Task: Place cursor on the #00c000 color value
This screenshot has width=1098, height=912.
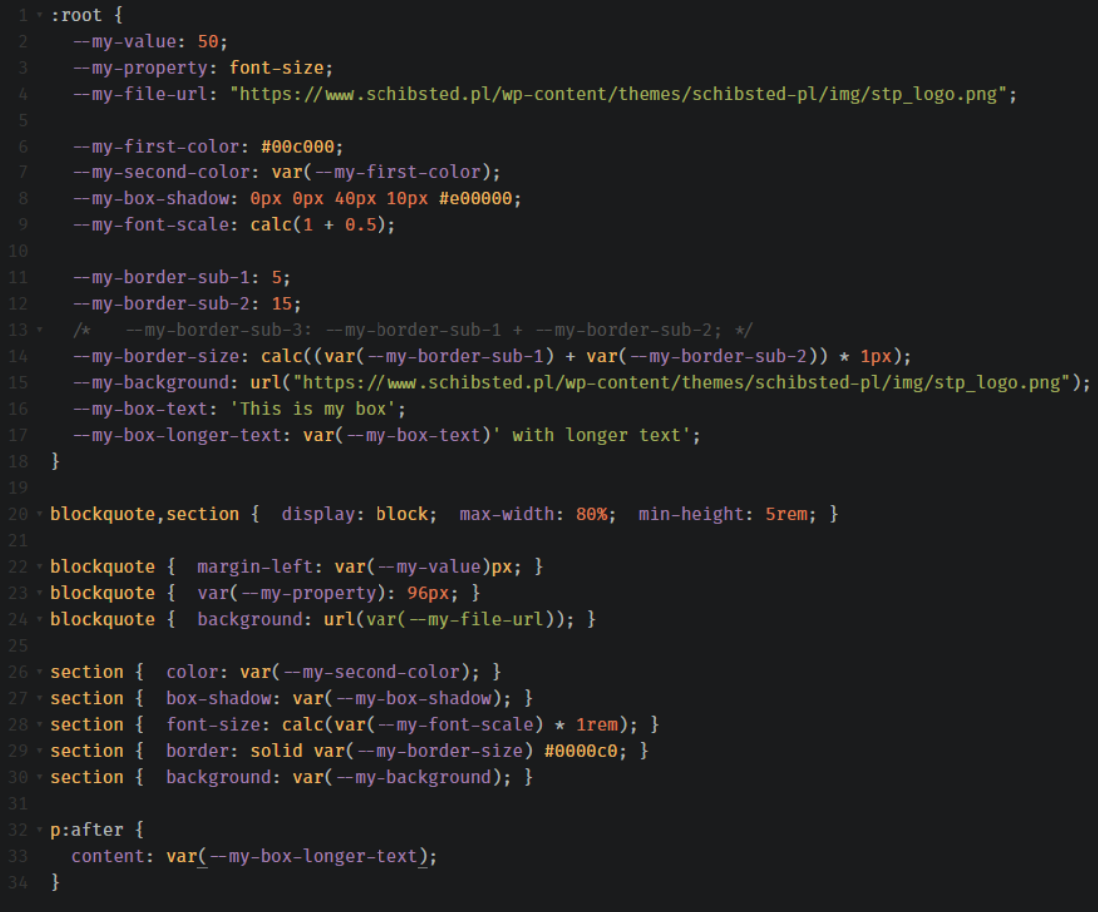Action: click(297, 146)
